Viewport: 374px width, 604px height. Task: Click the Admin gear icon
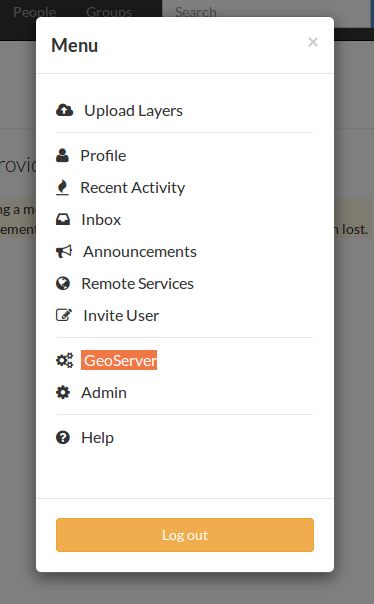point(63,393)
